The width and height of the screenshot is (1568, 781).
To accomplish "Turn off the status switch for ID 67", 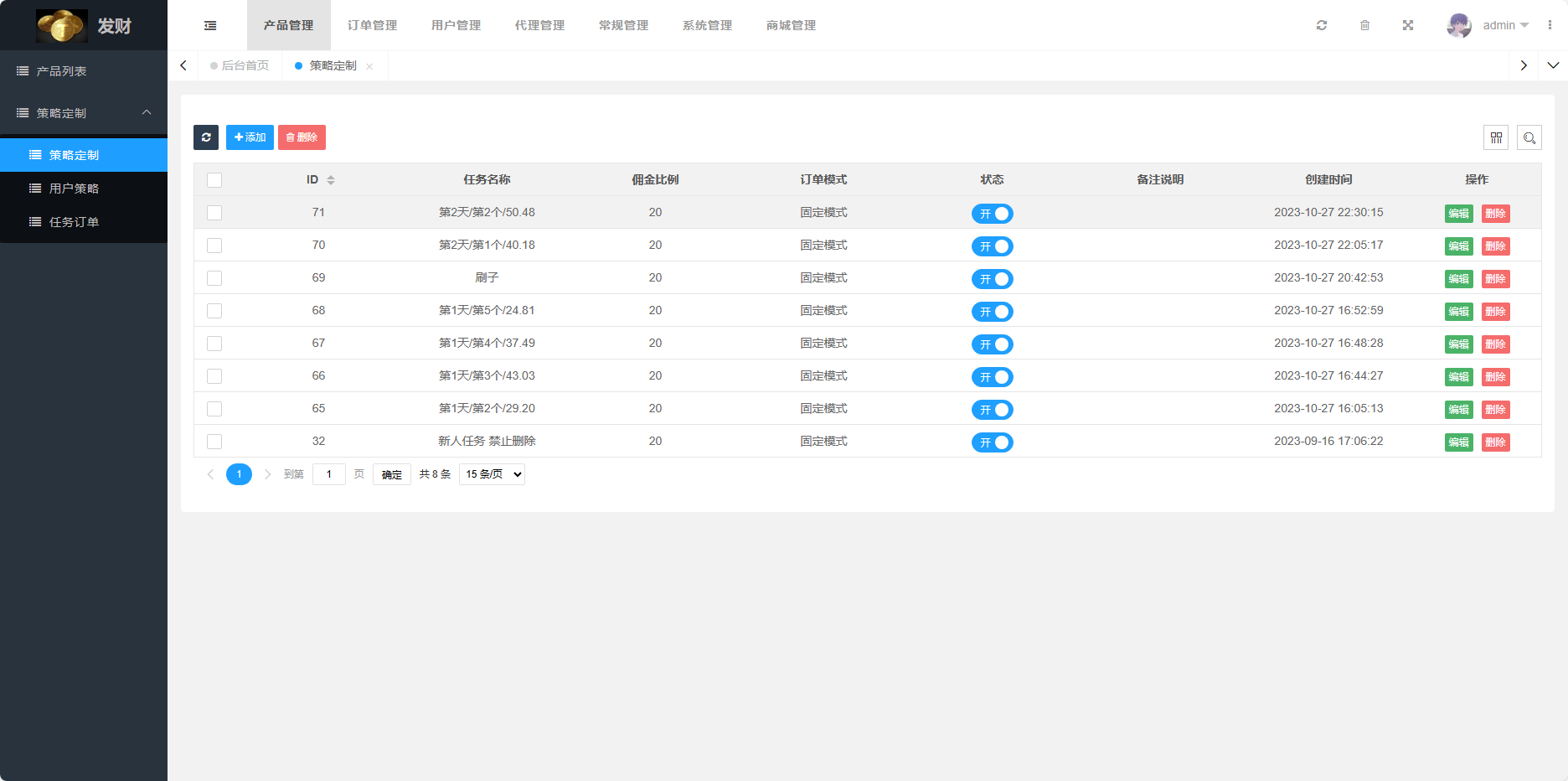I will (x=993, y=344).
